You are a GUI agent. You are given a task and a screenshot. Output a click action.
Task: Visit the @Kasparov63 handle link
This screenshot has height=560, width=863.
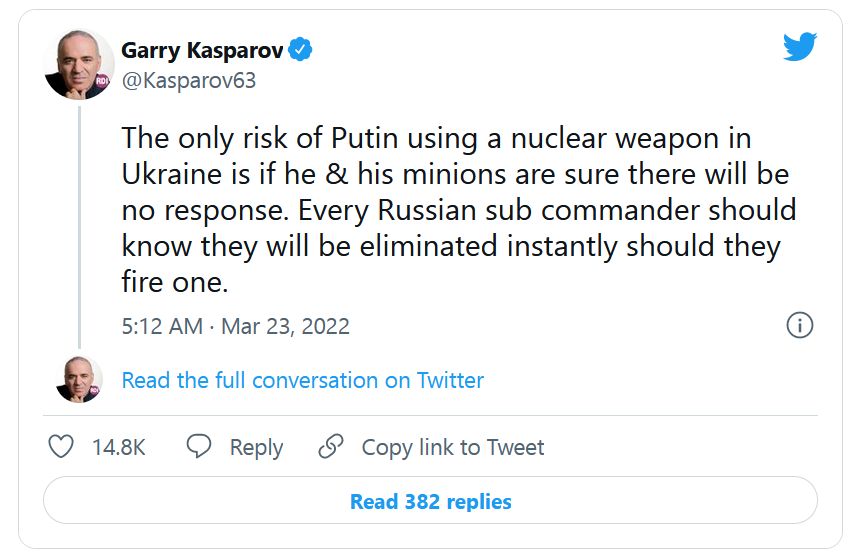coord(188,80)
